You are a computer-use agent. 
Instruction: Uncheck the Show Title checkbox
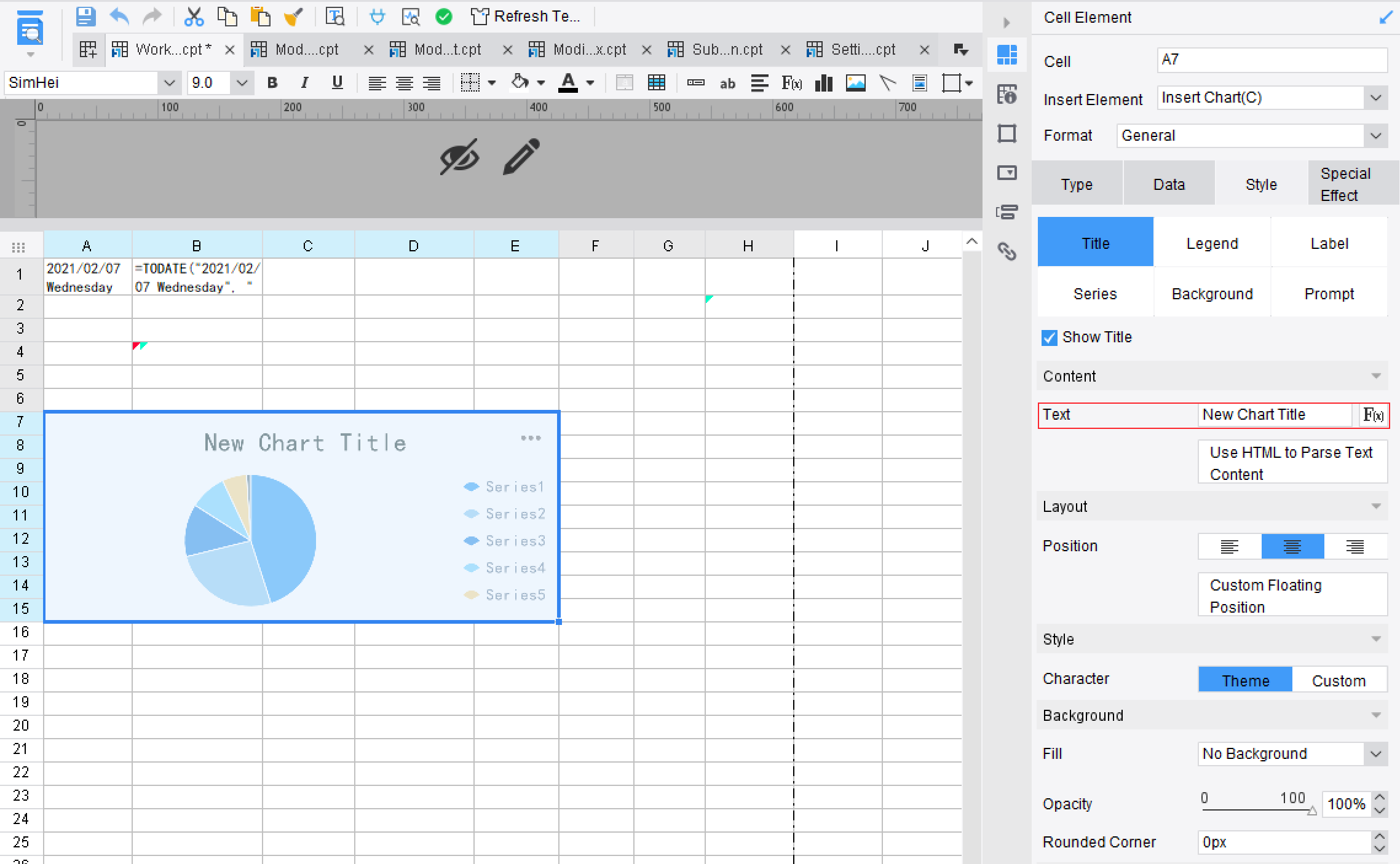pyautogui.click(x=1050, y=337)
